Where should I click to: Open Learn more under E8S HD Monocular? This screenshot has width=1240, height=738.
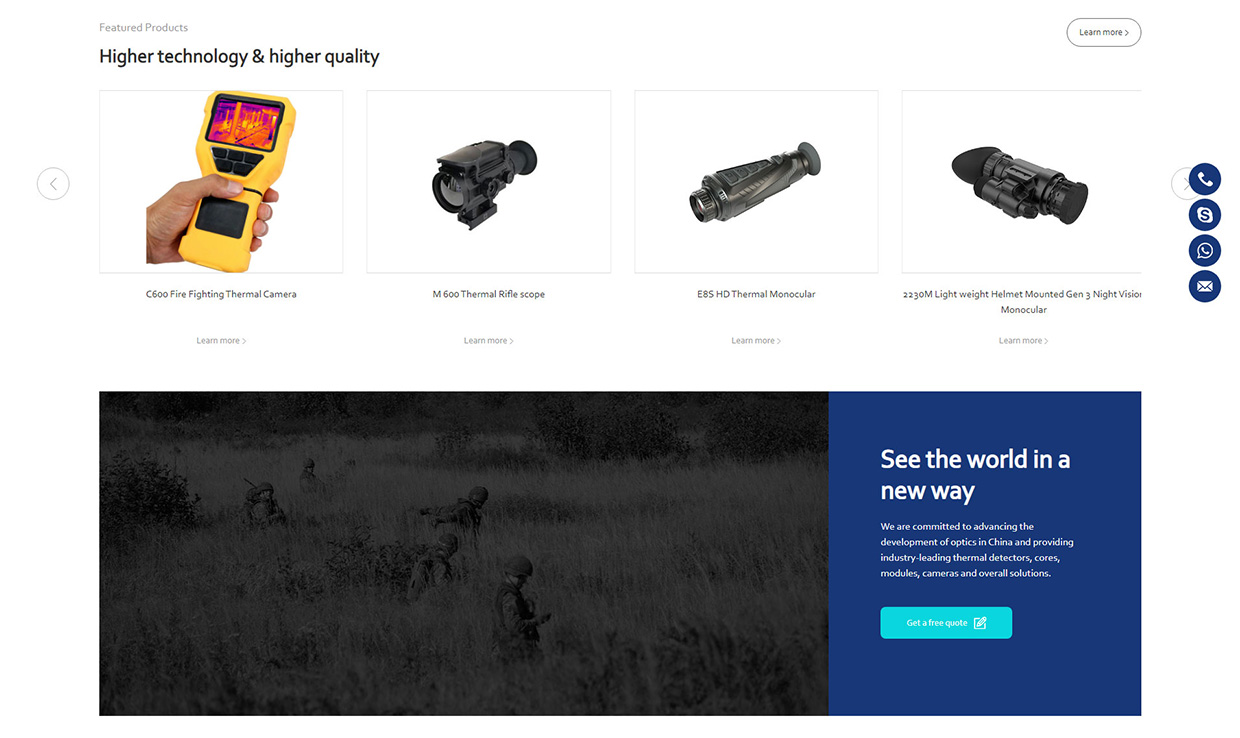click(756, 341)
